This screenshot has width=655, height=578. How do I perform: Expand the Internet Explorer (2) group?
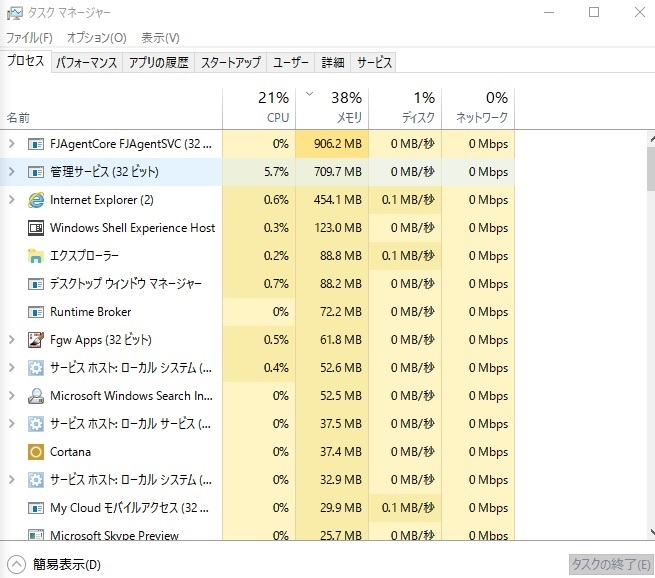coord(12,200)
